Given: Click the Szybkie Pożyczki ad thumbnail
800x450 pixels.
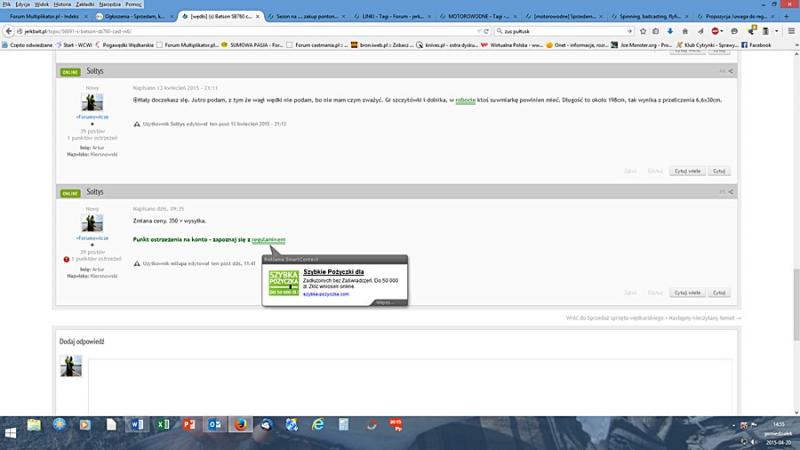Looking at the screenshot, I should coord(283,284).
